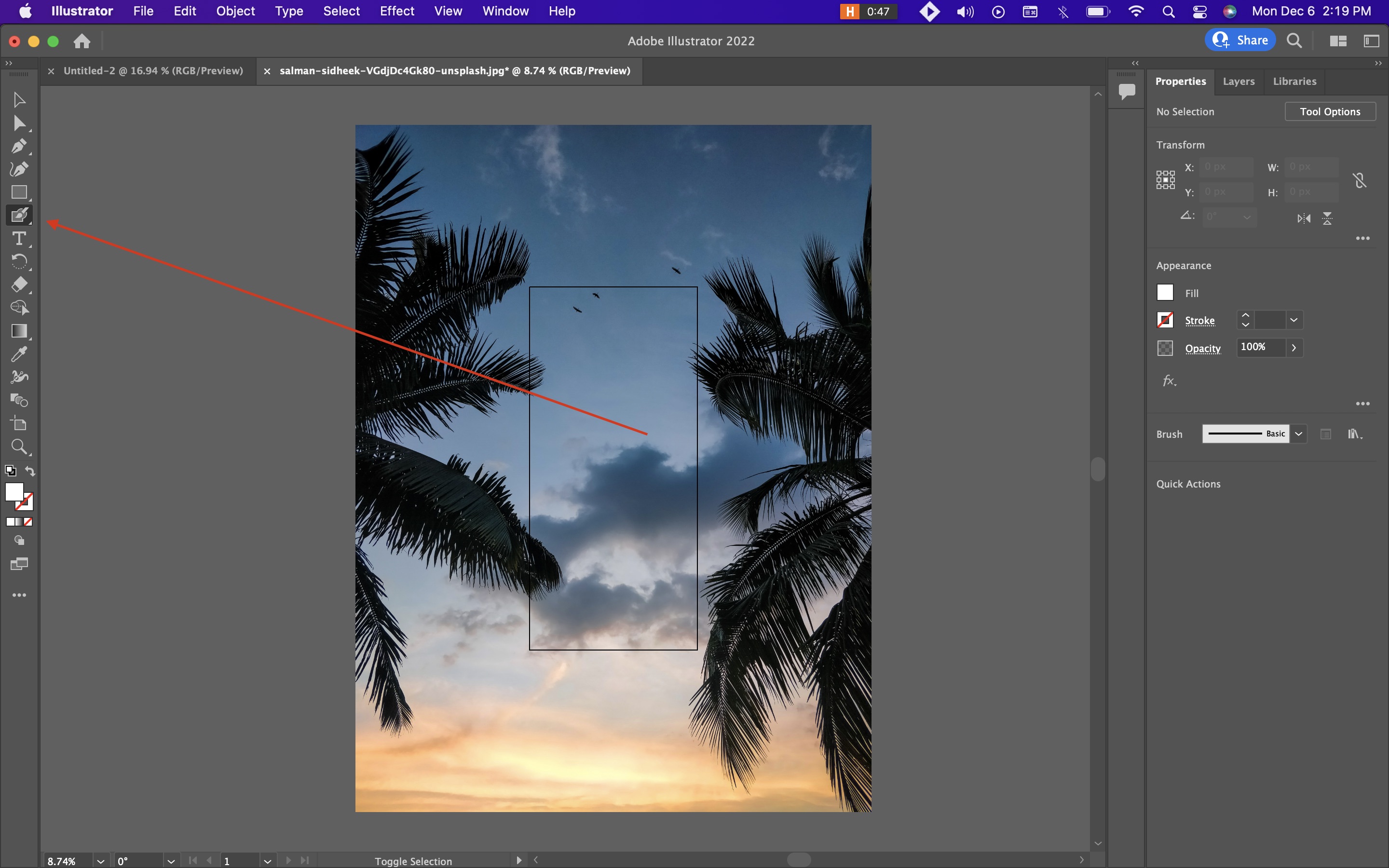This screenshot has width=1389, height=868.
Task: Select the Zoom tool in toolbar
Action: tap(19, 447)
